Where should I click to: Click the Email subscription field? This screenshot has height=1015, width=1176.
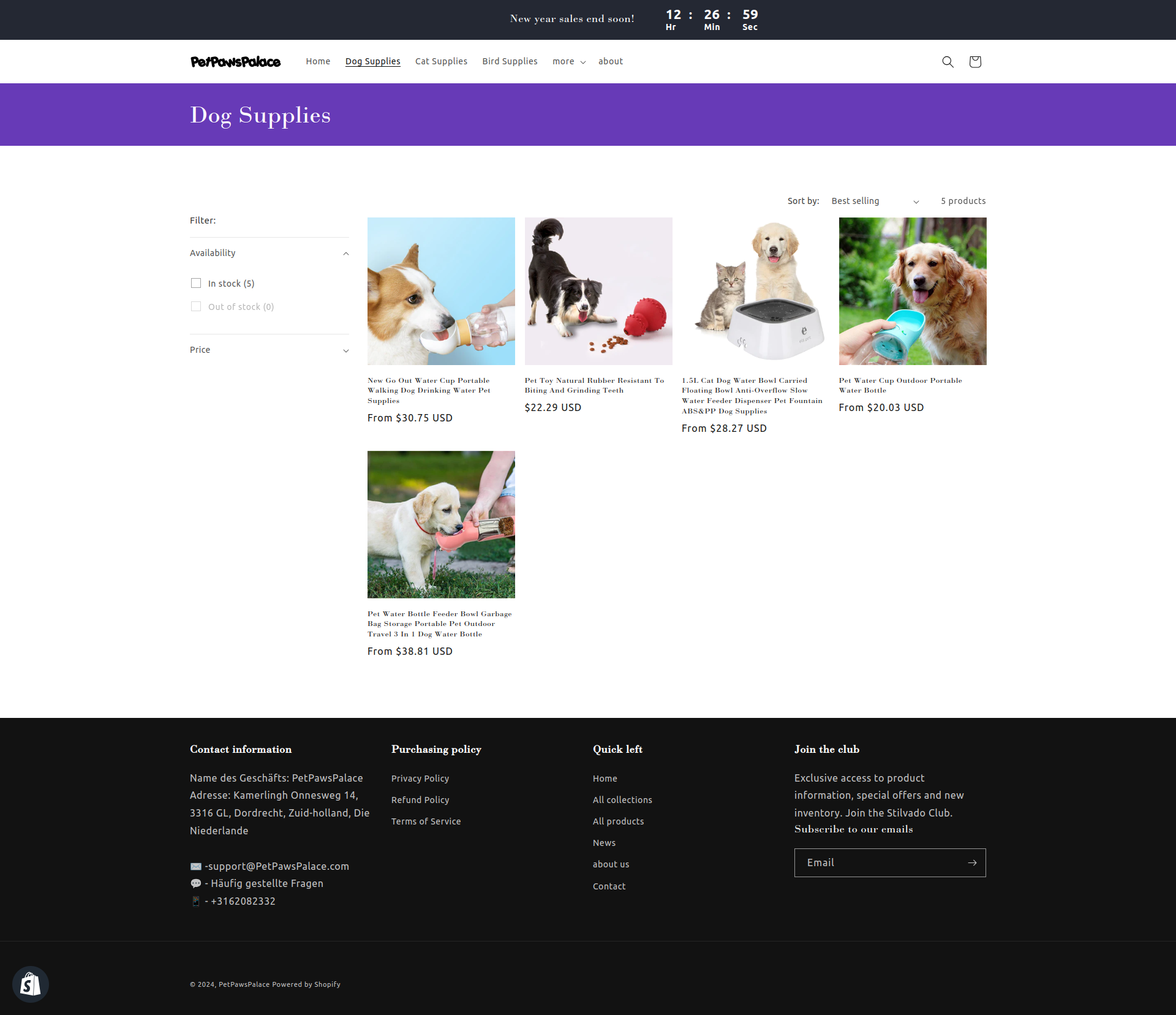[879, 862]
